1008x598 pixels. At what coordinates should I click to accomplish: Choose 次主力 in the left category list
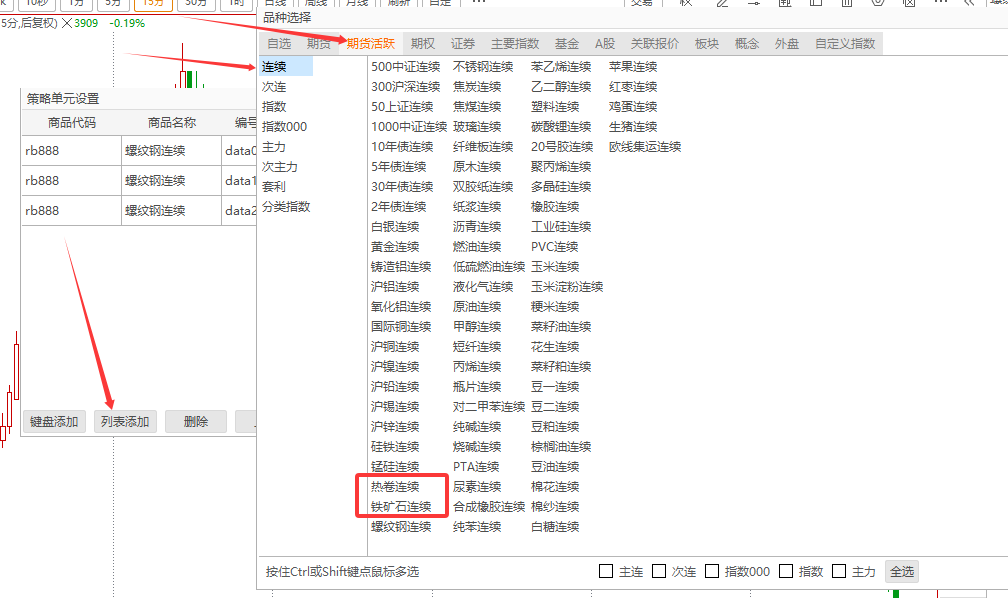[x=280, y=167]
